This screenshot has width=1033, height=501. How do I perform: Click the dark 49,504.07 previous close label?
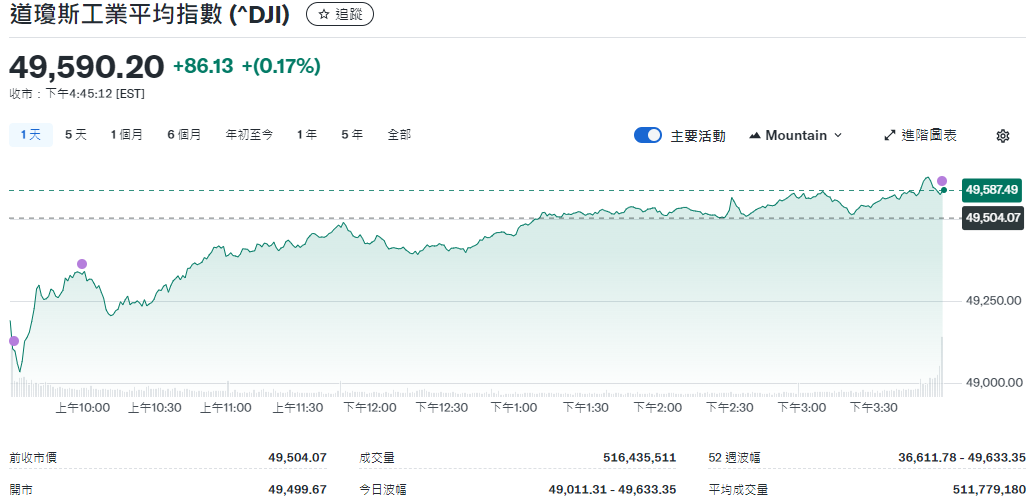(991, 218)
